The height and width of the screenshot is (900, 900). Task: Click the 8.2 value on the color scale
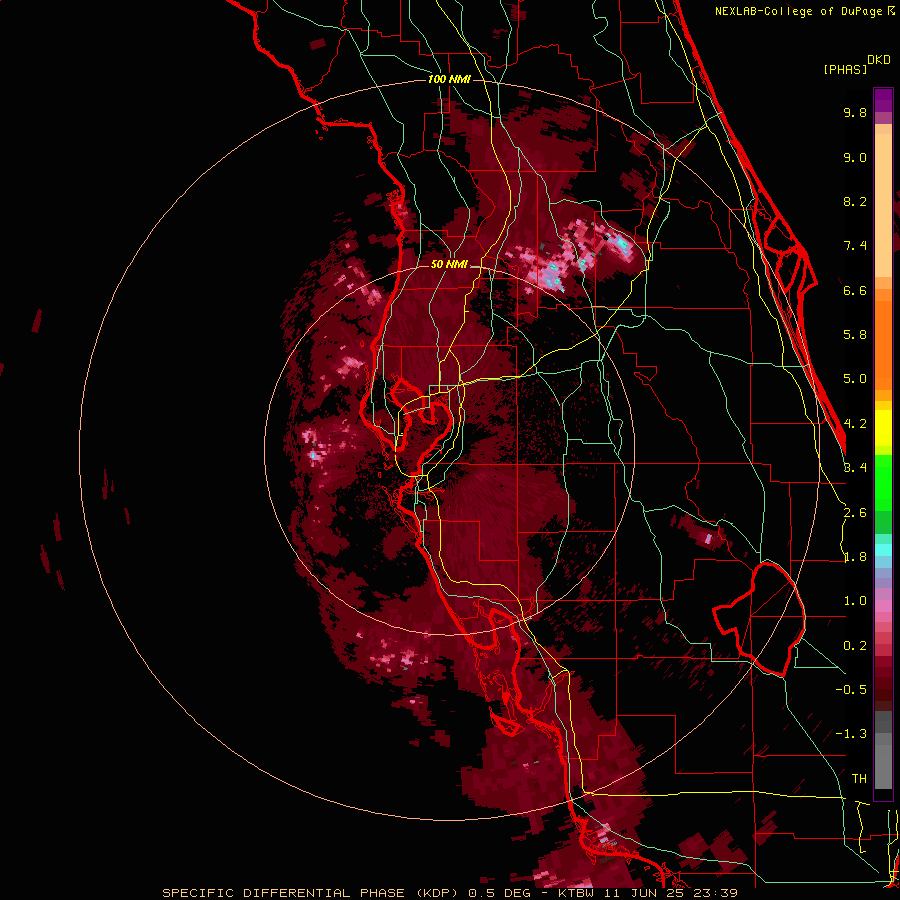pos(855,201)
